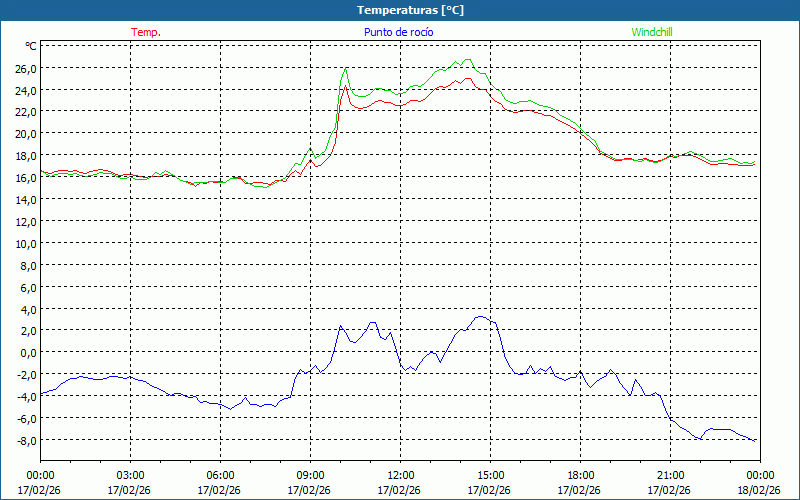Click the Temperaturas [°C] chart title
This screenshot has height=500, width=800.
coord(410,10)
